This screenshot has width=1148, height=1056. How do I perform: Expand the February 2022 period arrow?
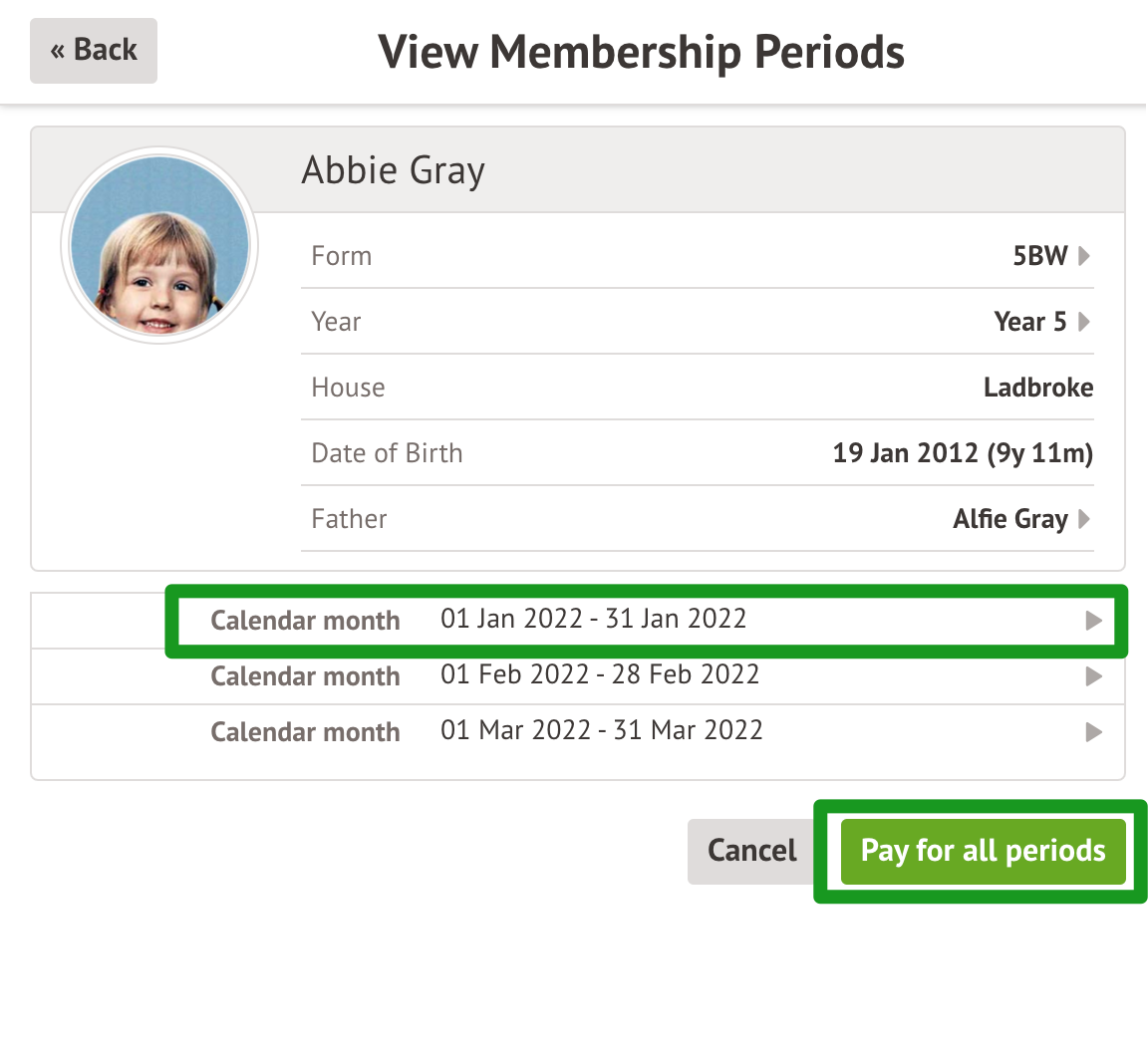[1093, 676]
